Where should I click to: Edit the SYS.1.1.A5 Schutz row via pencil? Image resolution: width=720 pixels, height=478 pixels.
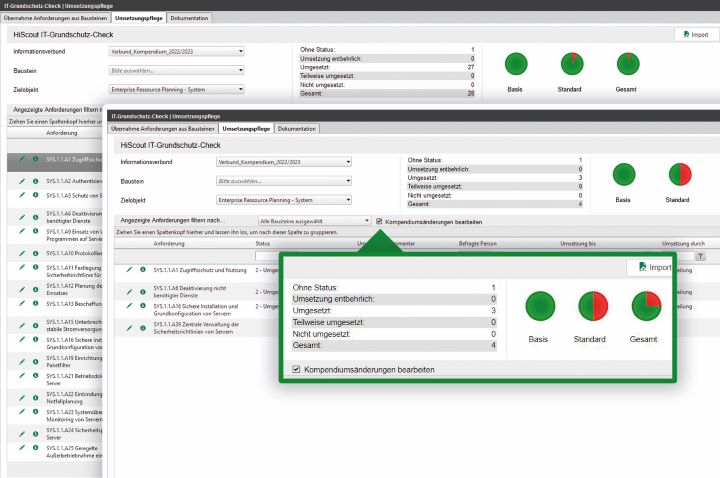pyautogui.click(x=22, y=195)
